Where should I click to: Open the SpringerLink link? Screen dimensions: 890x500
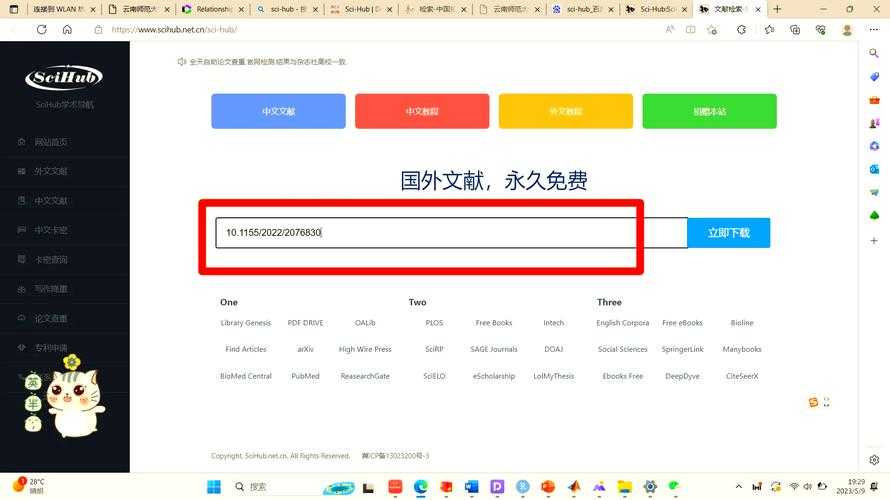click(682, 349)
